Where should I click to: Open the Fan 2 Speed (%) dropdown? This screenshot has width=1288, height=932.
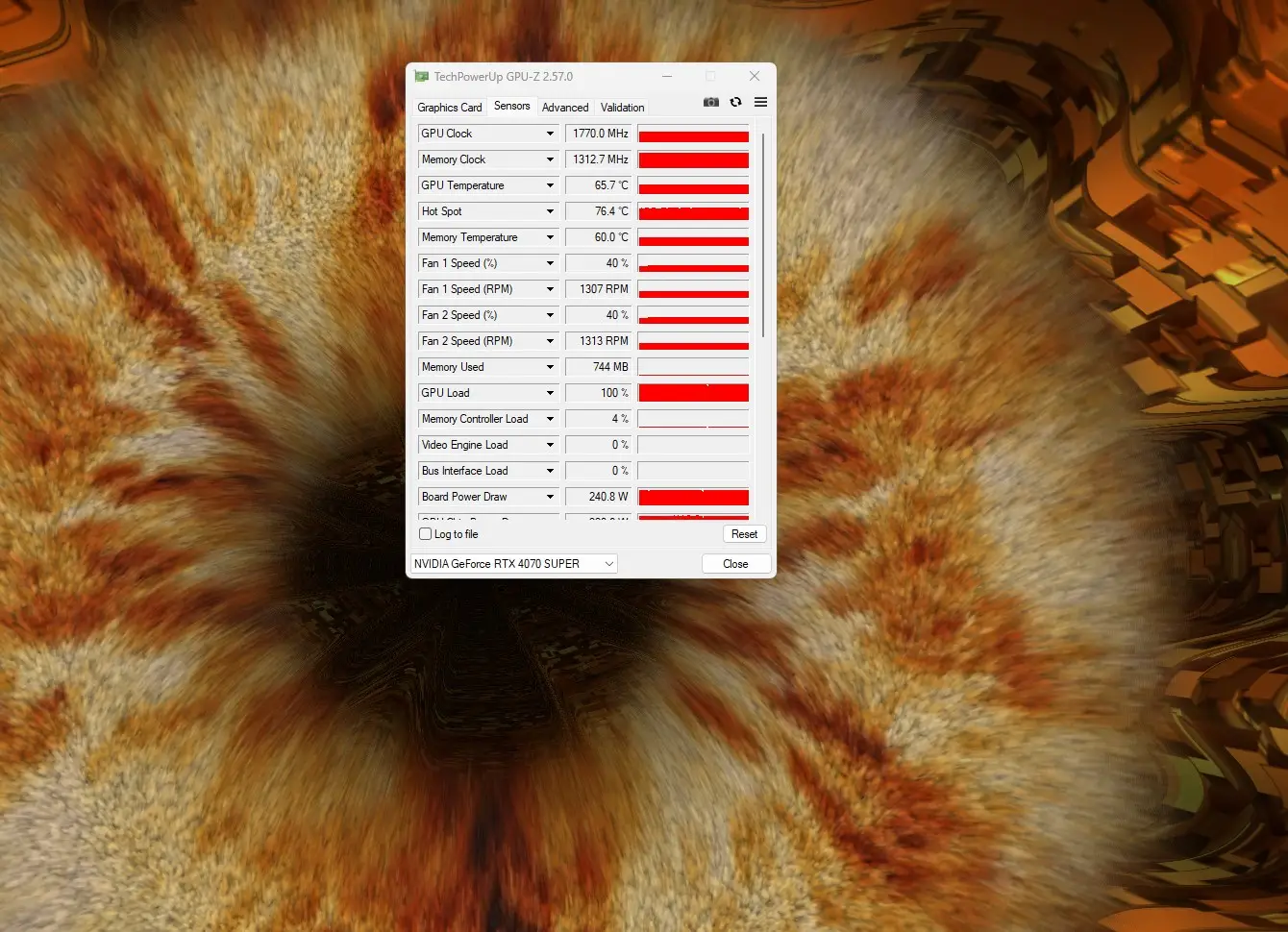click(550, 315)
